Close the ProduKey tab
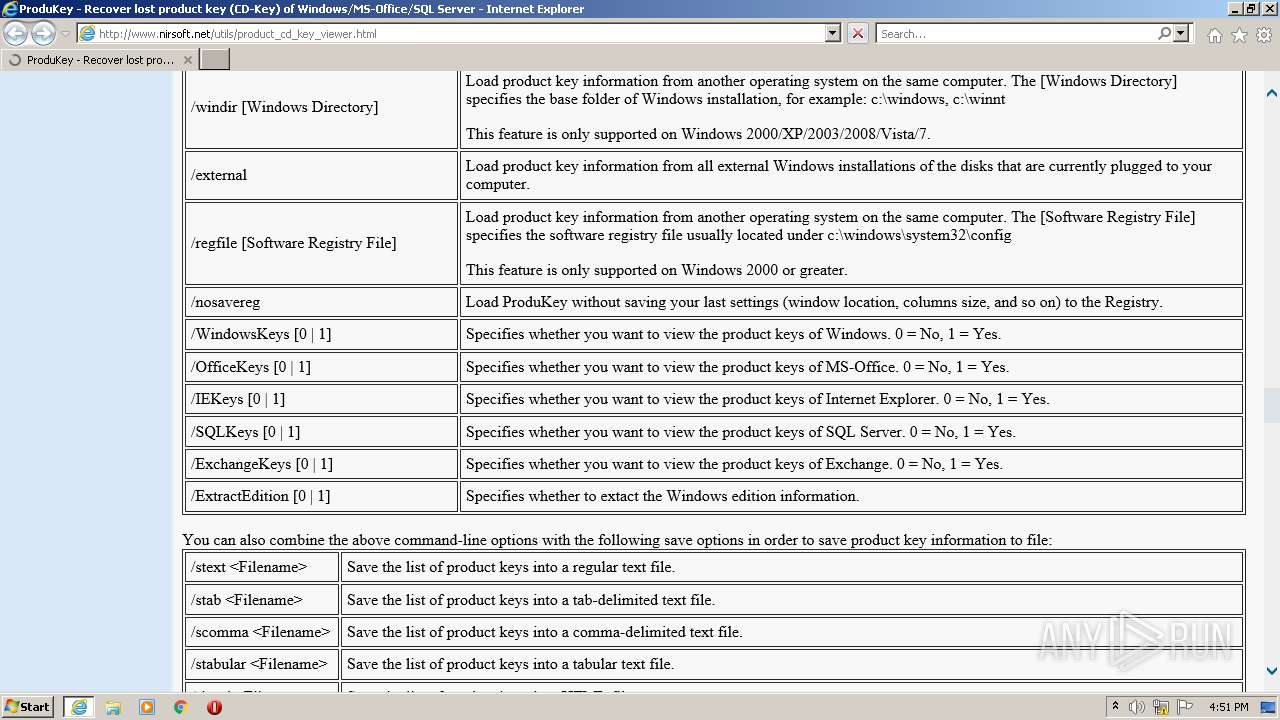 point(187,60)
